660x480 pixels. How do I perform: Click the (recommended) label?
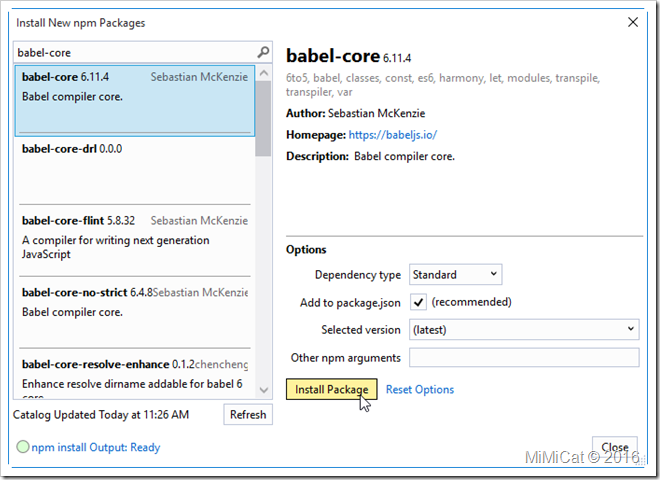pos(471,302)
